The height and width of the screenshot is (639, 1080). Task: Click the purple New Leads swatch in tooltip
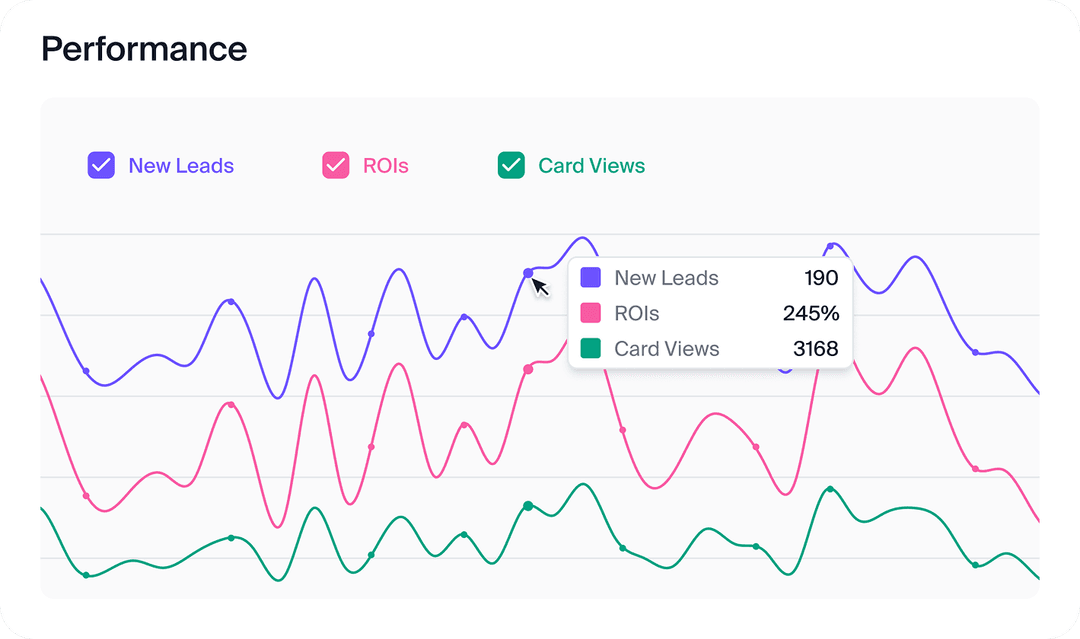pyautogui.click(x=591, y=278)
